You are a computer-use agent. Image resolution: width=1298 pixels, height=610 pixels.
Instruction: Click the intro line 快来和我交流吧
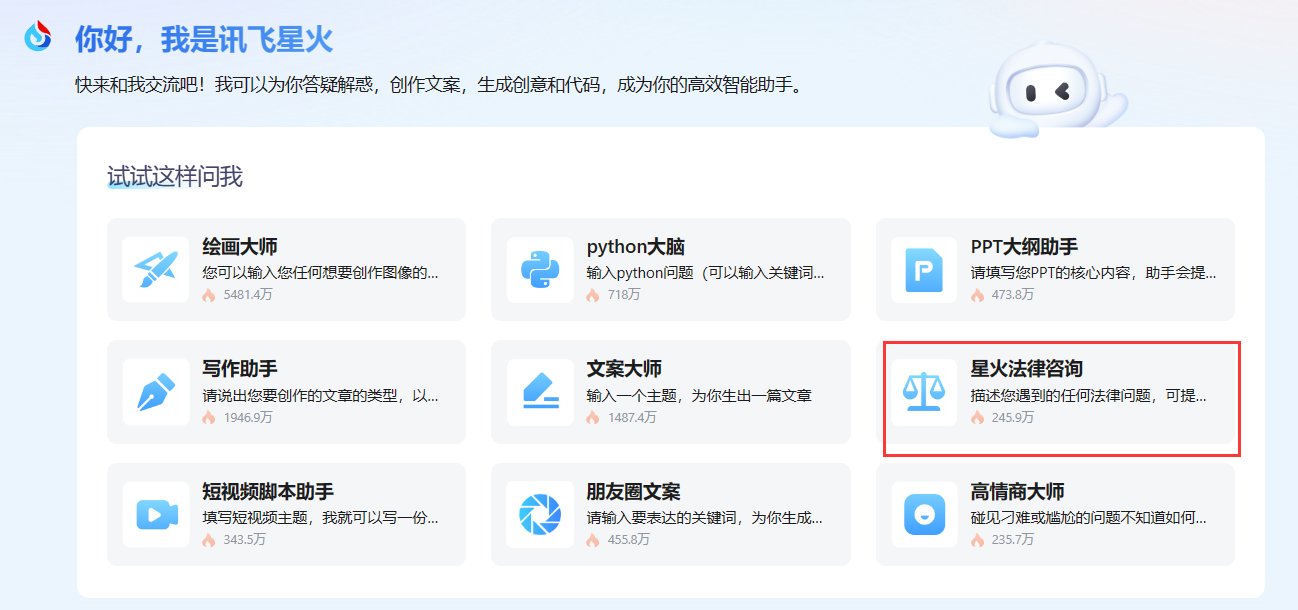[438, 86]
